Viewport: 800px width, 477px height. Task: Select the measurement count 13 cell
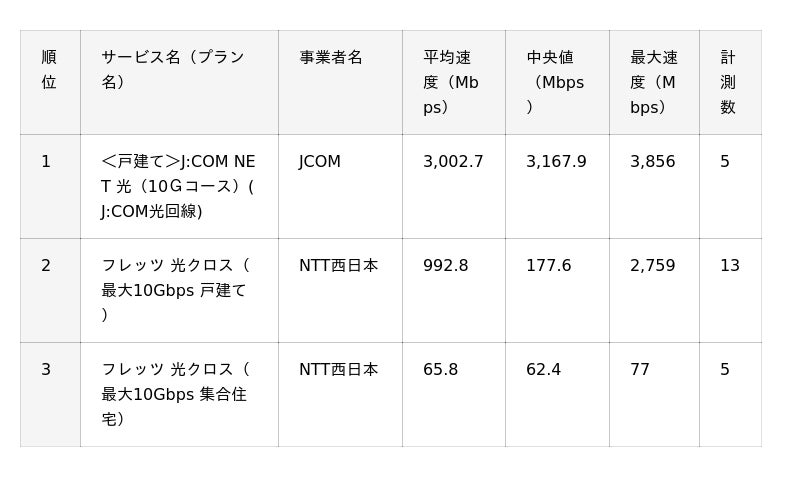point(730,291)
